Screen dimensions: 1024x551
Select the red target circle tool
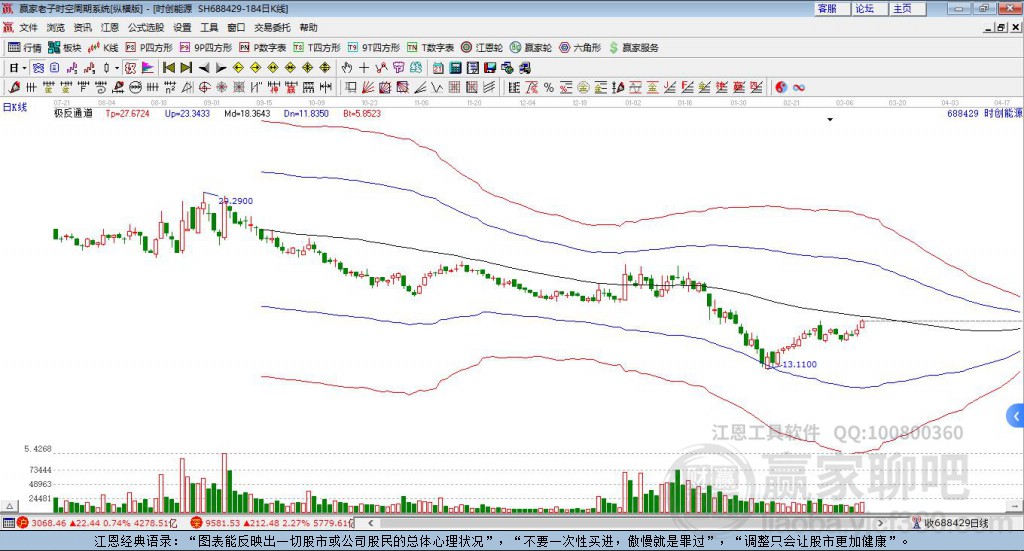(x=204, y=87)
